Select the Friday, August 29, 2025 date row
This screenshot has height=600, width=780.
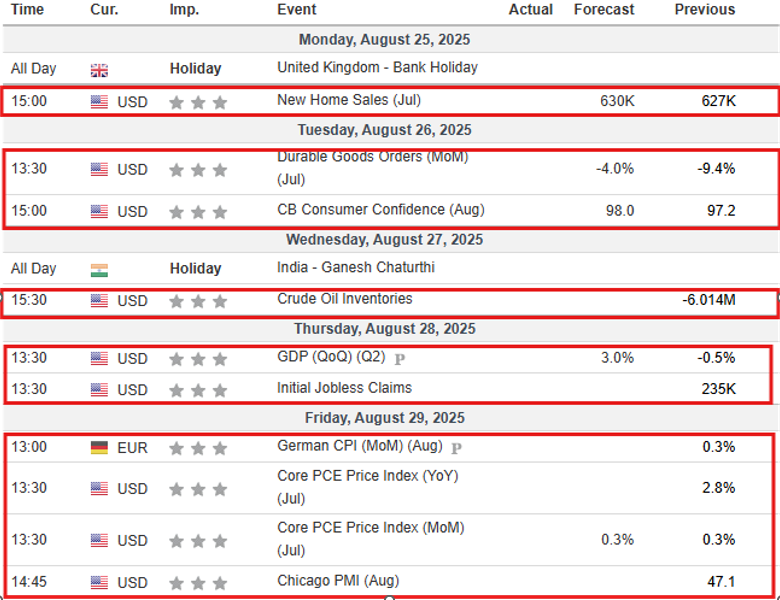[390, 418]
